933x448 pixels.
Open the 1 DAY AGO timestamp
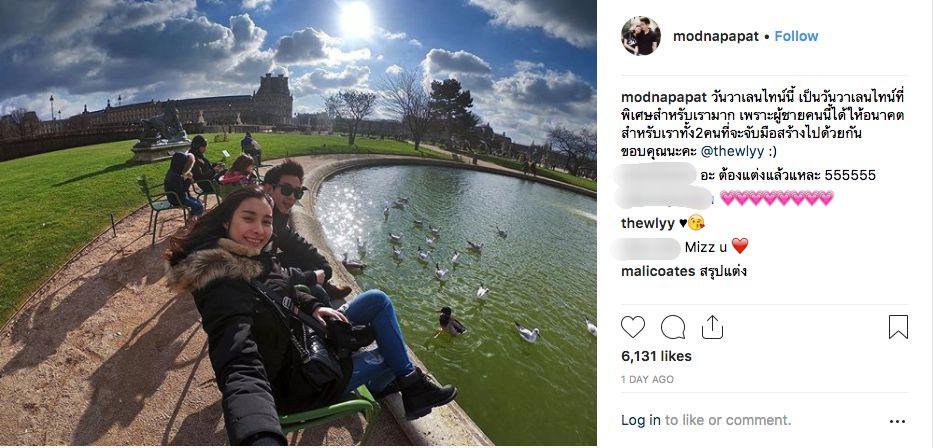click(647, 380)
